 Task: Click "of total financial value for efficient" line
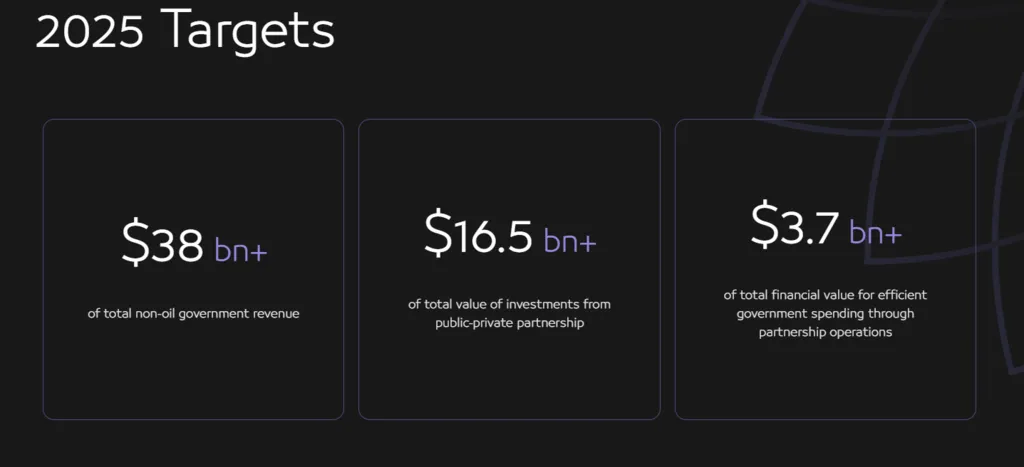click(824, 295)
